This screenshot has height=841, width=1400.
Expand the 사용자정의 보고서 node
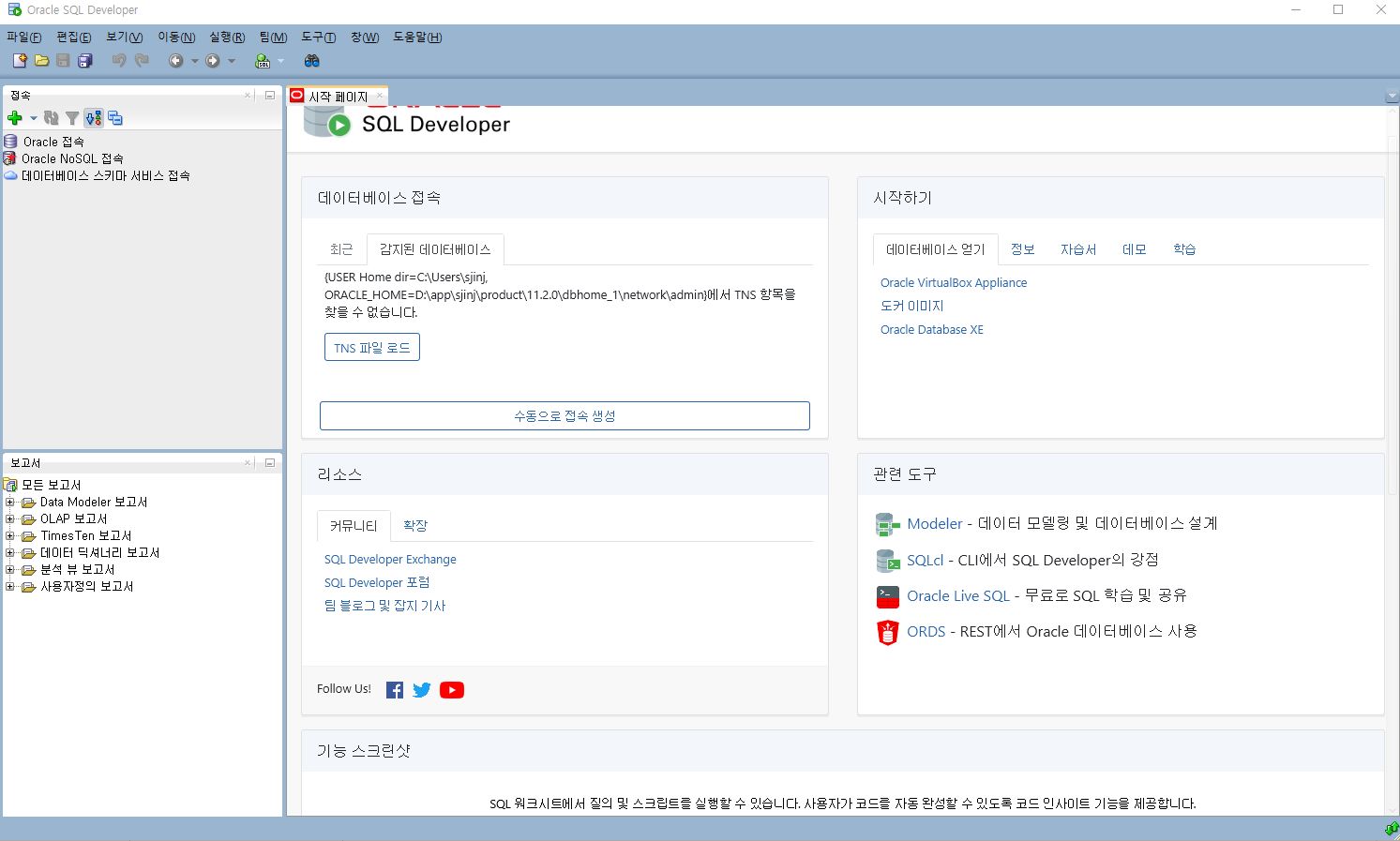pyautogui.click(x=10, y=587)
